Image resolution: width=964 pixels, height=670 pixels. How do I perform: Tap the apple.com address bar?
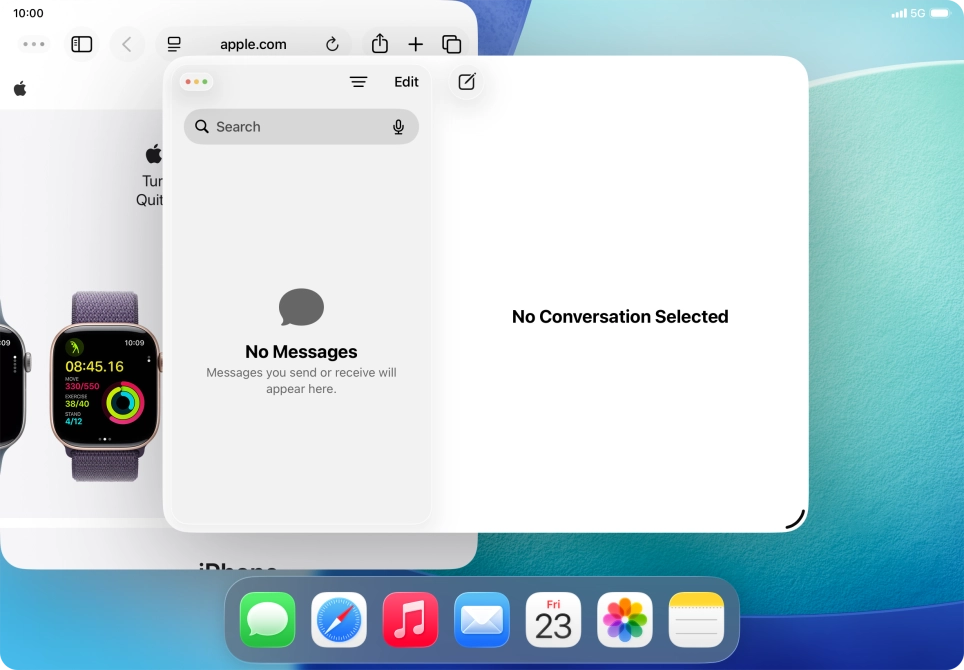pos(252,44)
